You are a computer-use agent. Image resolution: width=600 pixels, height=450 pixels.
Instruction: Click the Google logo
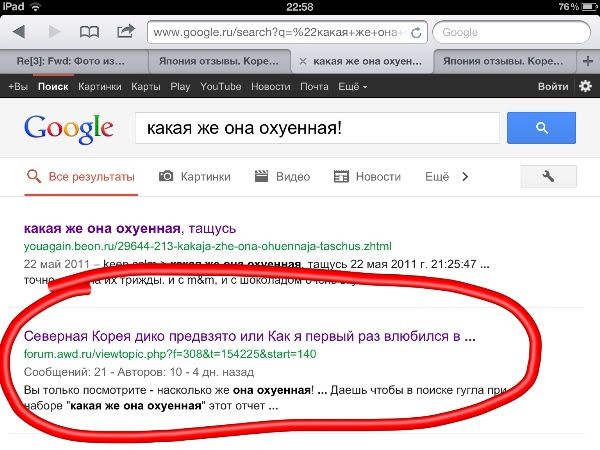68,129
